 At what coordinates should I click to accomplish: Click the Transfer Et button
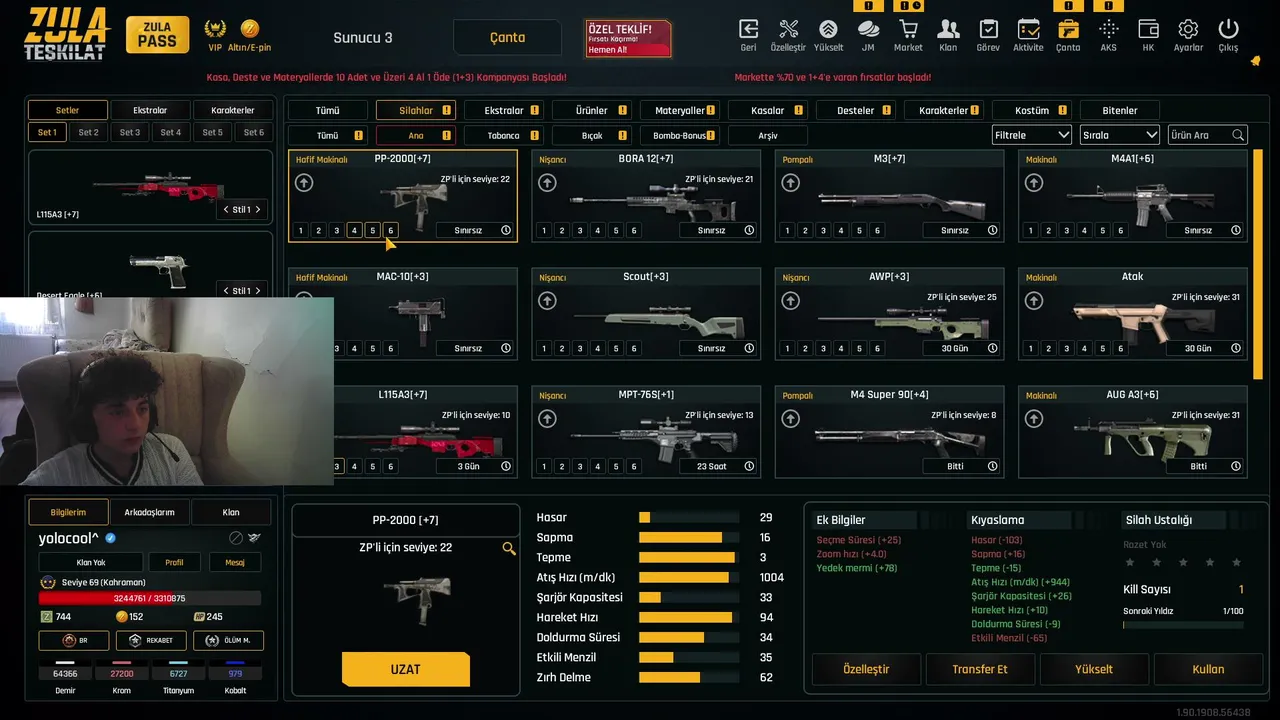[x=980, y=669]
